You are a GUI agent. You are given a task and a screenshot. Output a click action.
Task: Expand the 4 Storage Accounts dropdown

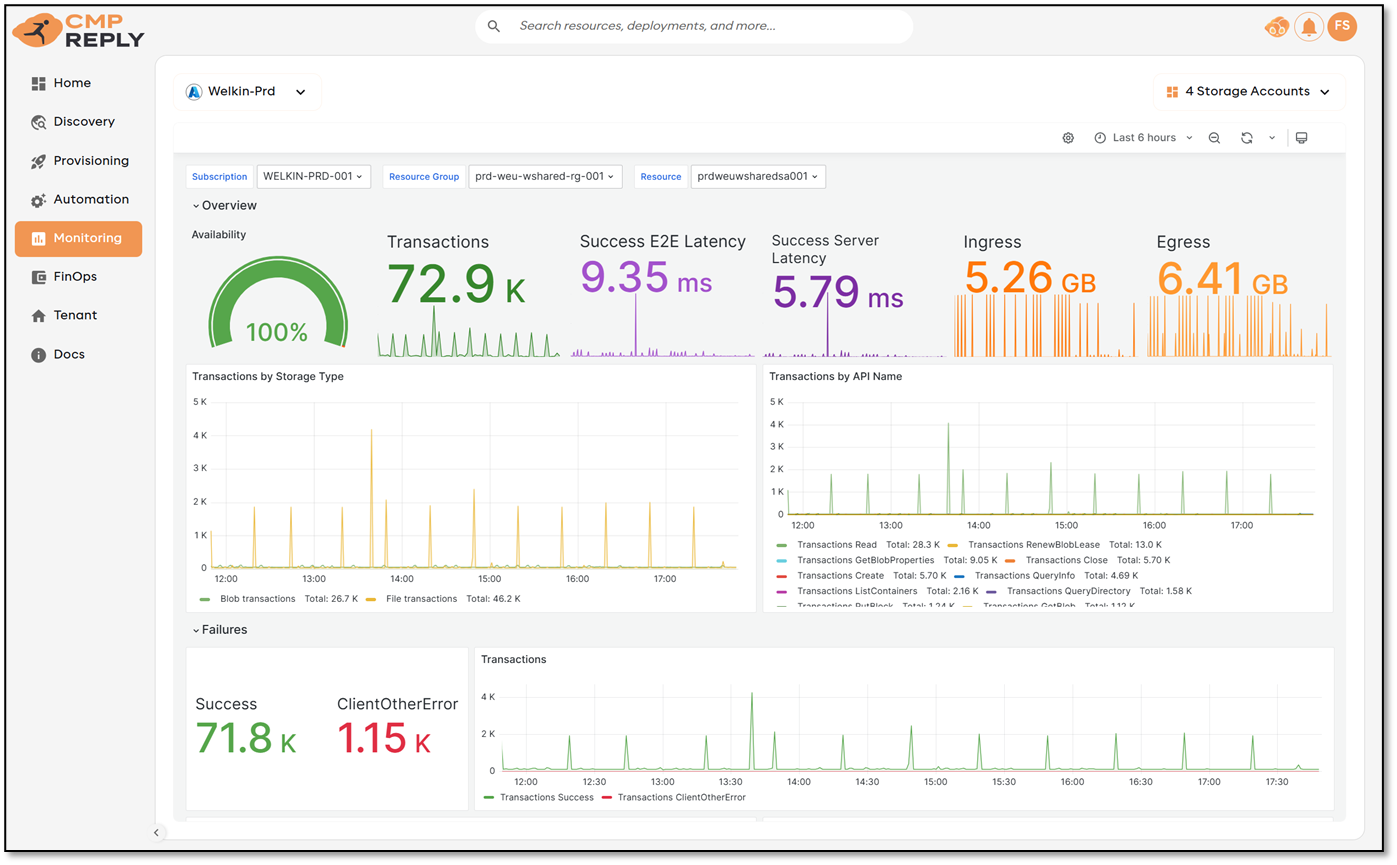[x=1249, y=92]
